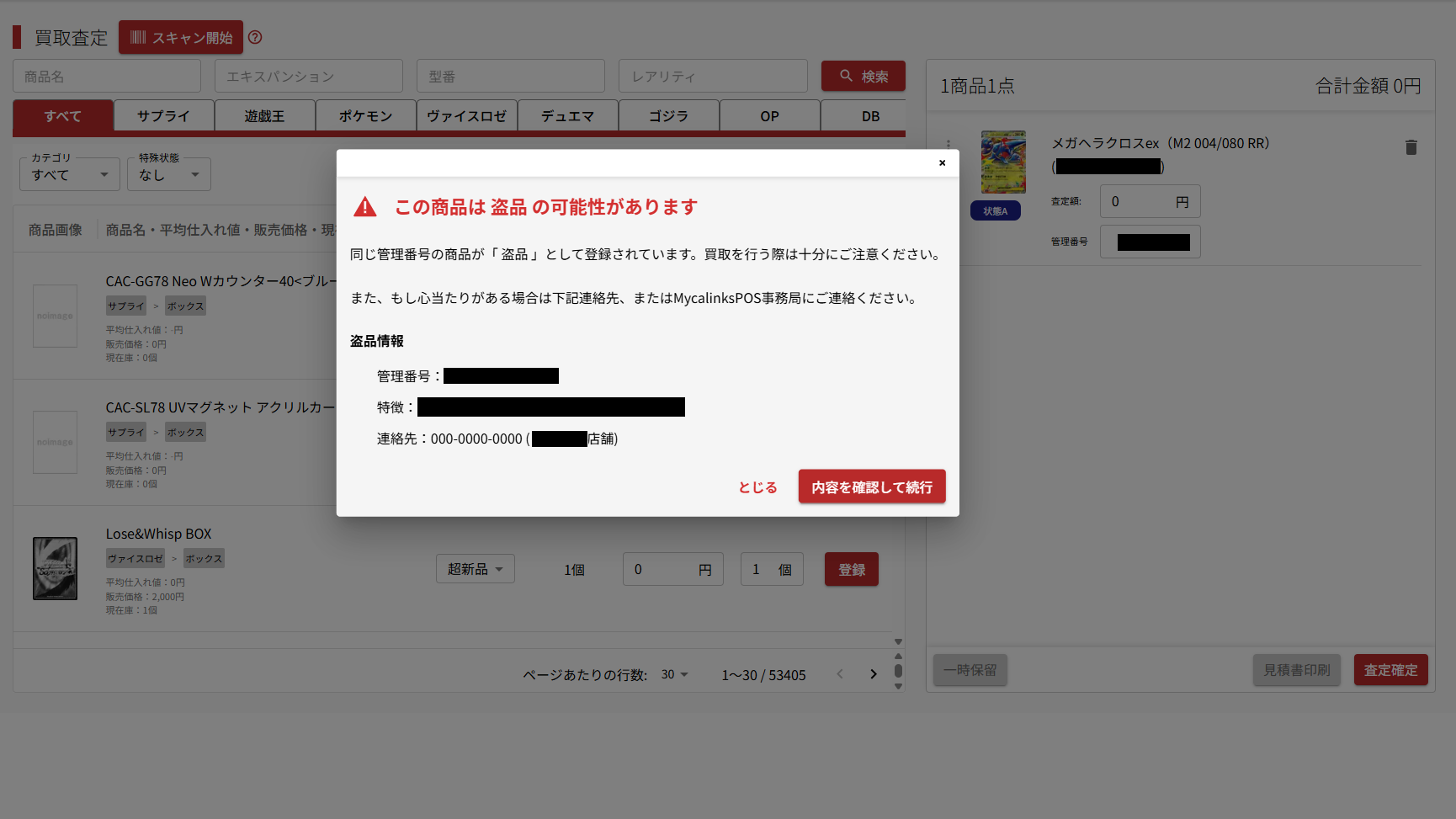Go to previous page arrow
This screenshot has height=819, width=1456.
(840, 674)
